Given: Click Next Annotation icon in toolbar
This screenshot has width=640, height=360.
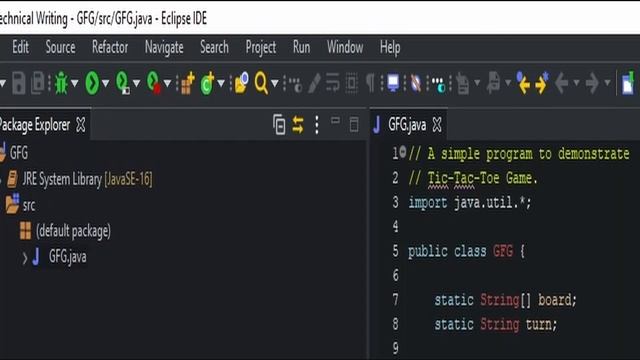Looking at the screenshot, I should 462,83.
